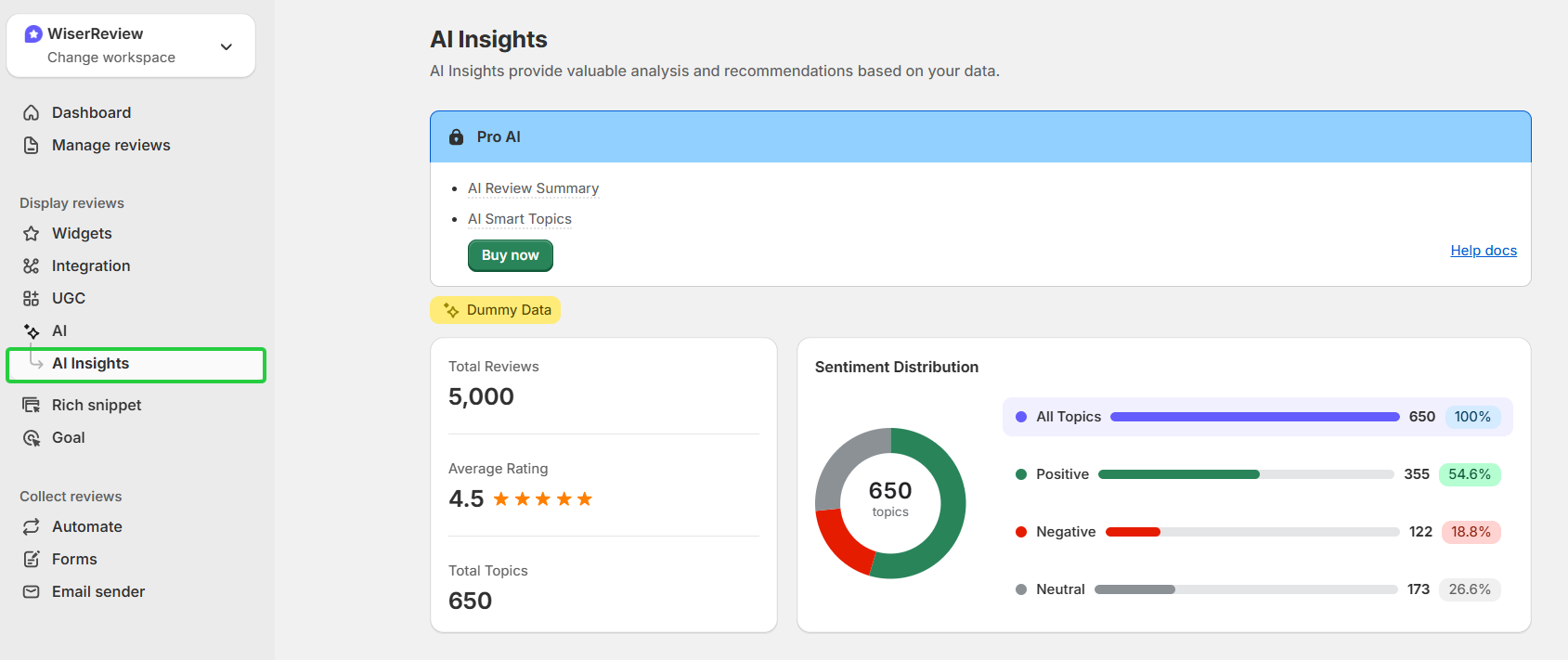Viewport: 1568px width, 660px height.
Task: Click the green Positive legend dot
Action: [x=1021, y=474]
